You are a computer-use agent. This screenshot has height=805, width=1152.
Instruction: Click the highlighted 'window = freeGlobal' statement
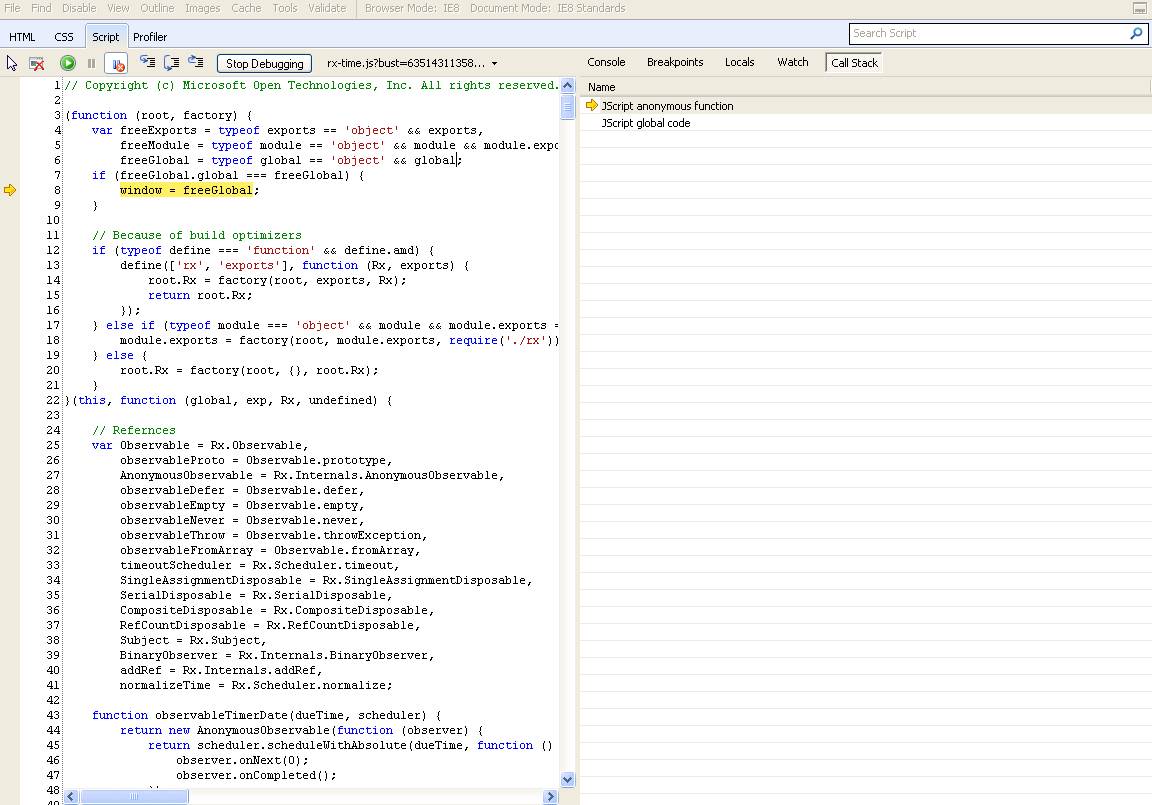click(x=186, y=190)
